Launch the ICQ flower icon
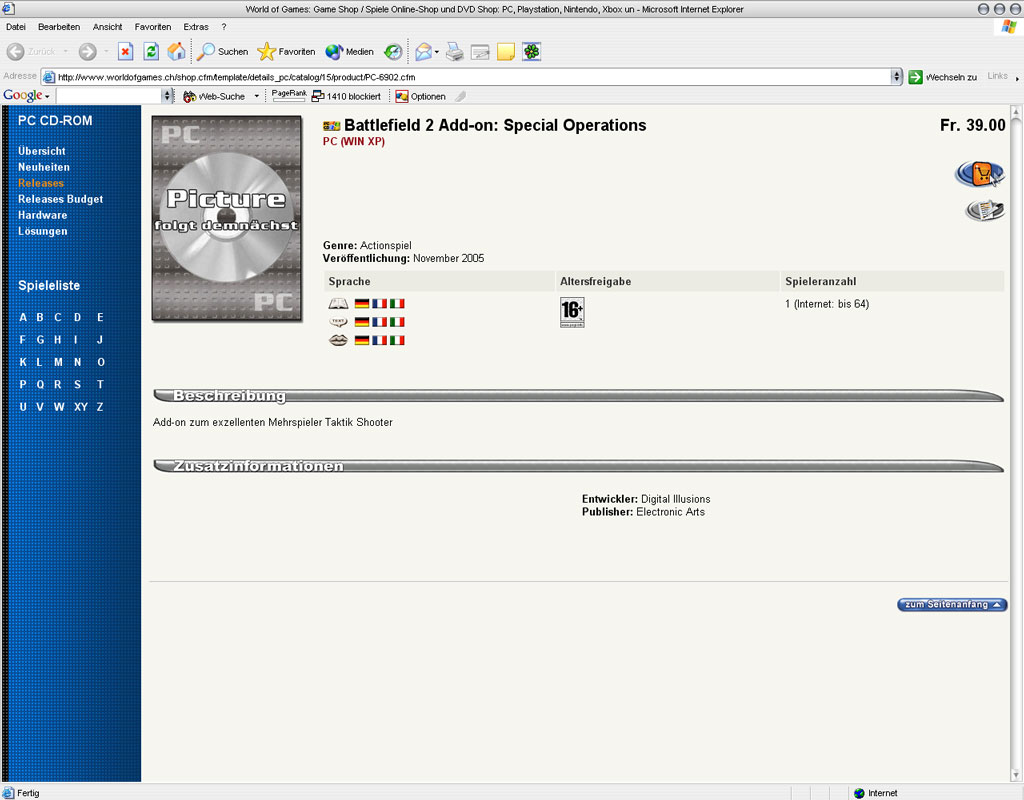The image size is (1024, 800). (532, 52)
